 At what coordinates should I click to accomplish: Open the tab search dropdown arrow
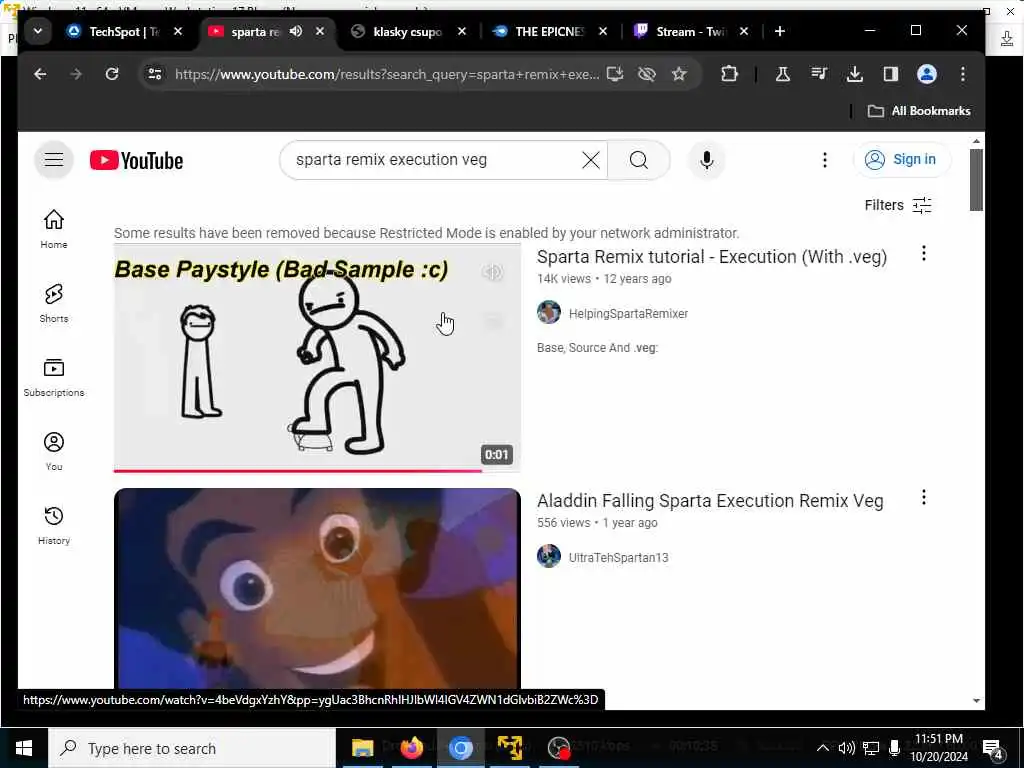tap(38, 31)
